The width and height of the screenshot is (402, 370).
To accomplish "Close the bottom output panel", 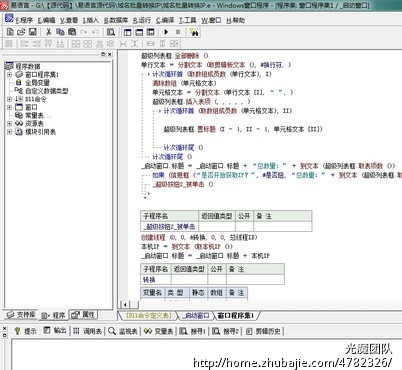I will click(x=4, y=329).
